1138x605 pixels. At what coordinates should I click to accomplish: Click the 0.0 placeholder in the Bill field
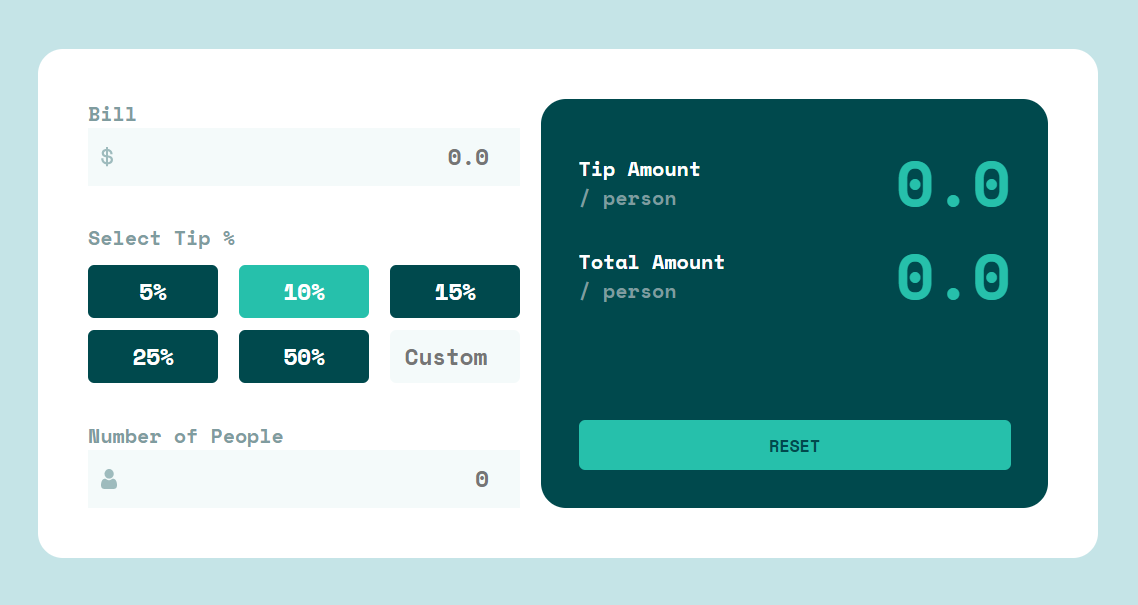coord(467,157)
